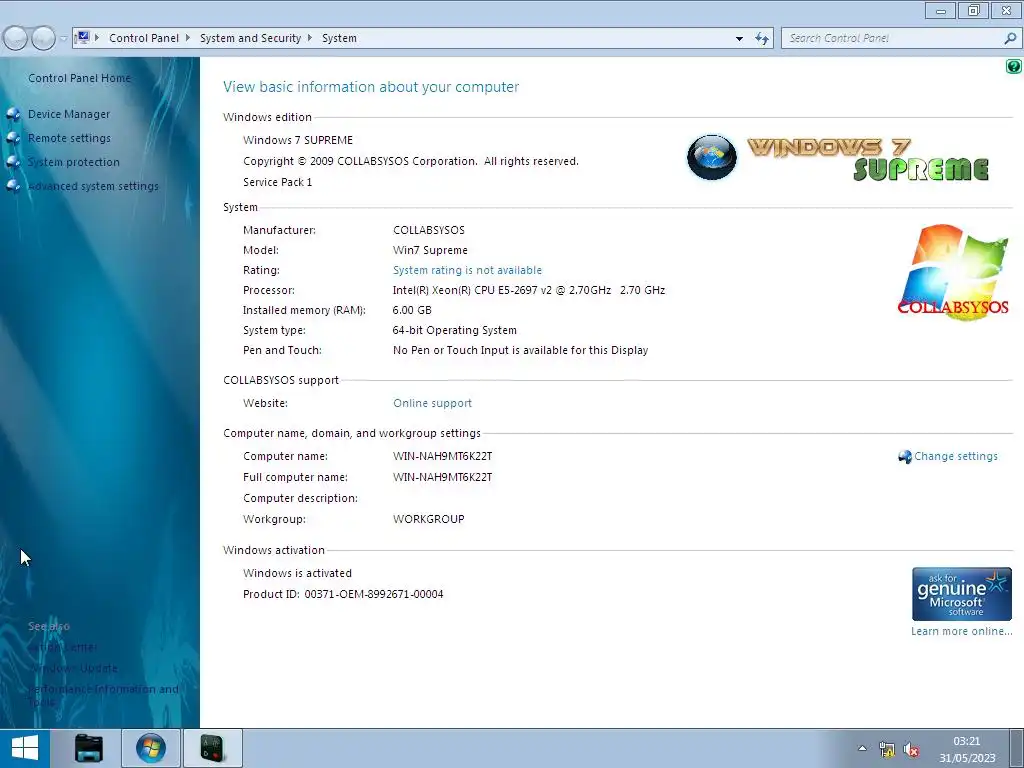Click the View basic information heading
This screenshot has width=1024, height=768.
click(x=371, y=87)
